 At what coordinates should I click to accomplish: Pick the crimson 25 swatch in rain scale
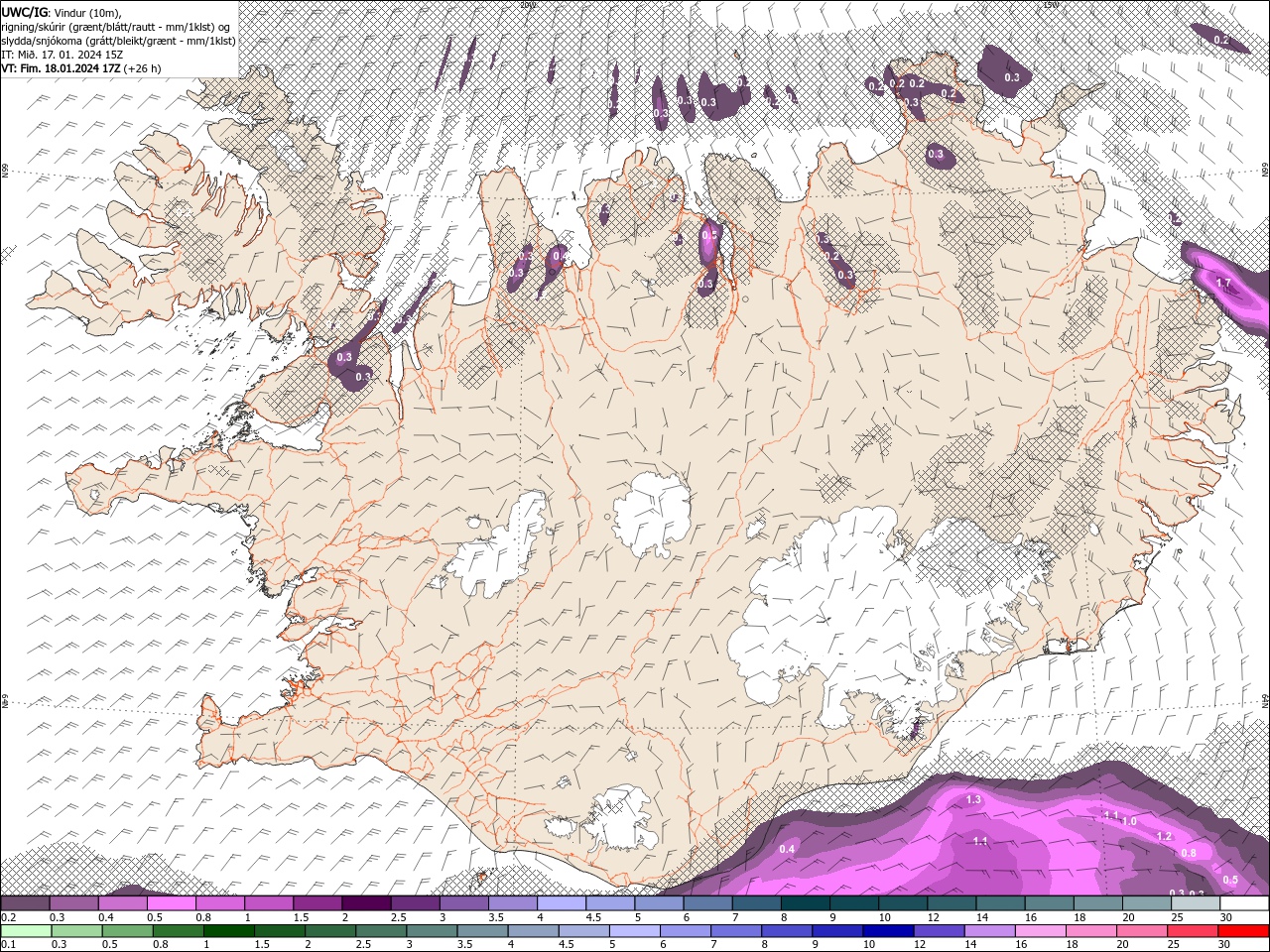[1193, 930]
